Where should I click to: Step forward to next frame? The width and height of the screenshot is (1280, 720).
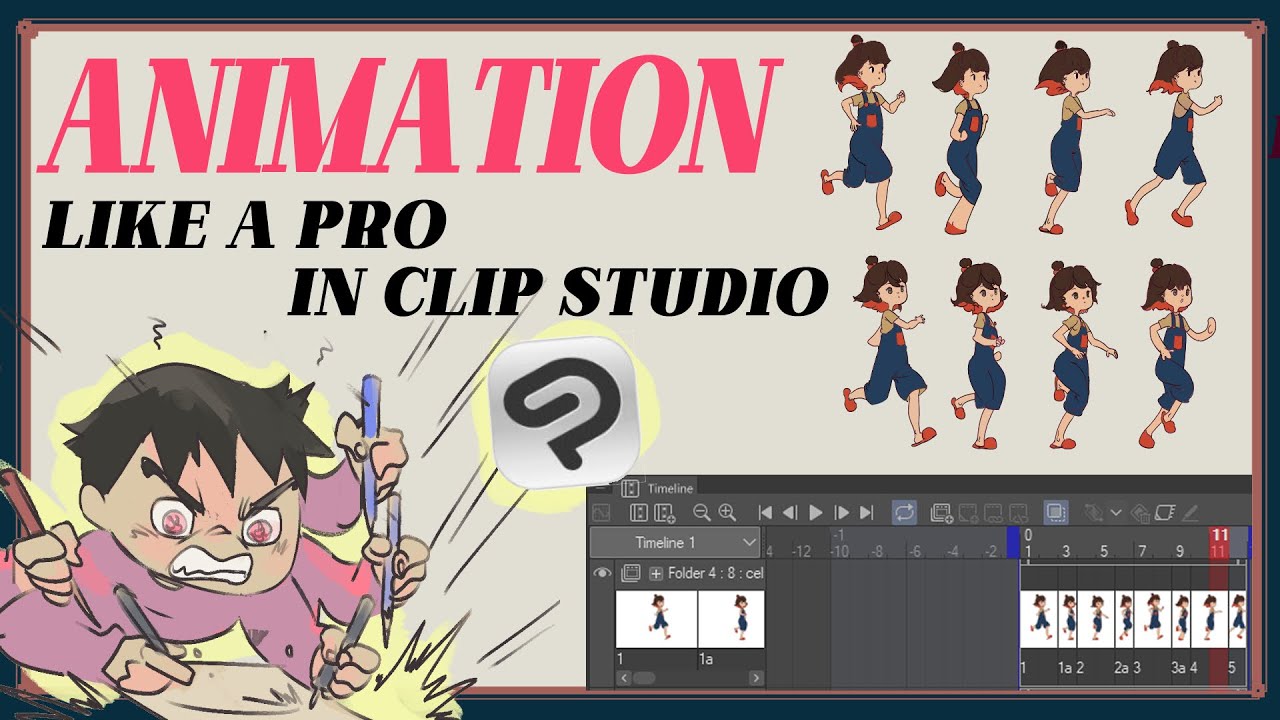click(x=841, y=513)
